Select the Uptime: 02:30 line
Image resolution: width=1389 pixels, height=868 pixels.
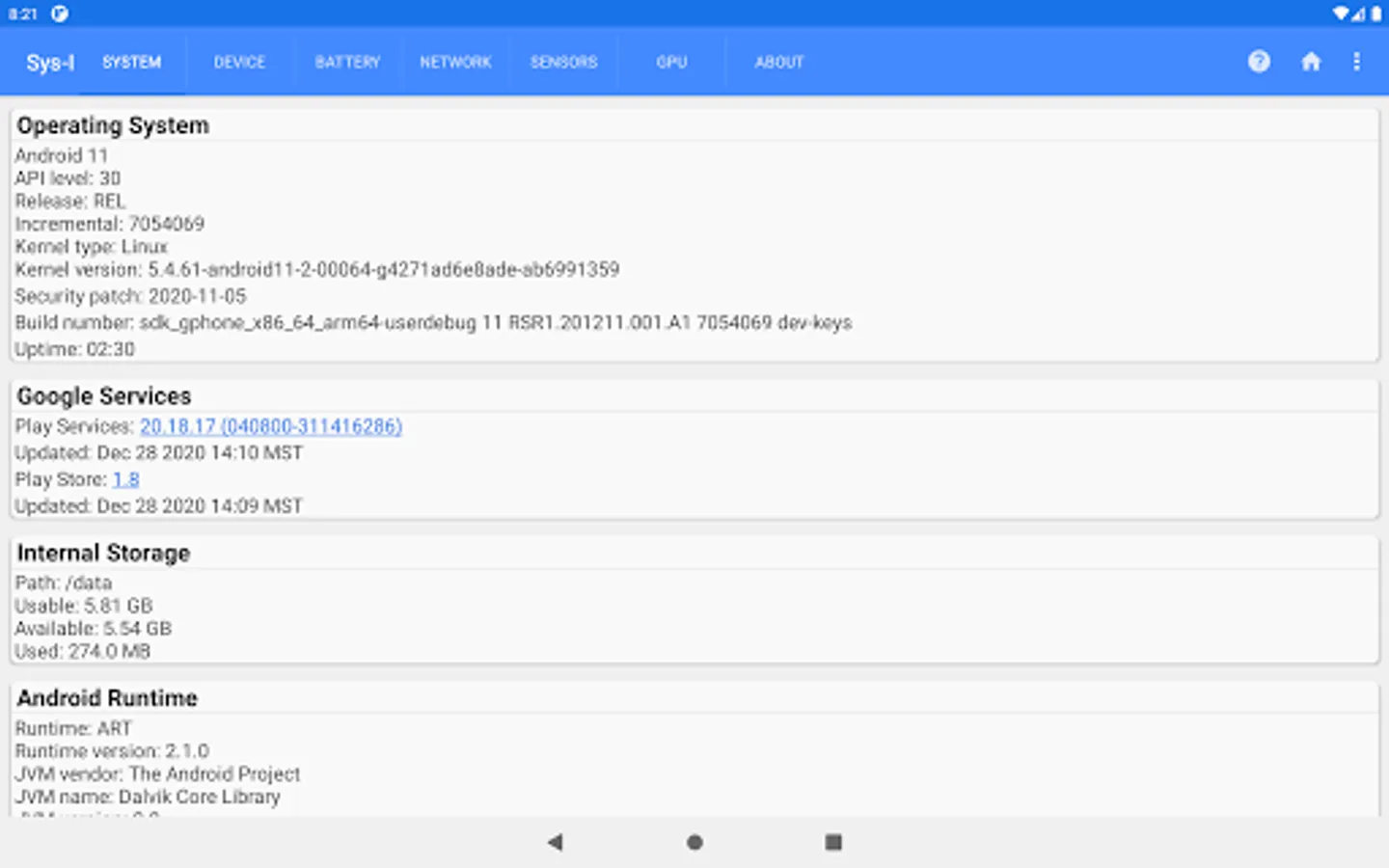74,349
